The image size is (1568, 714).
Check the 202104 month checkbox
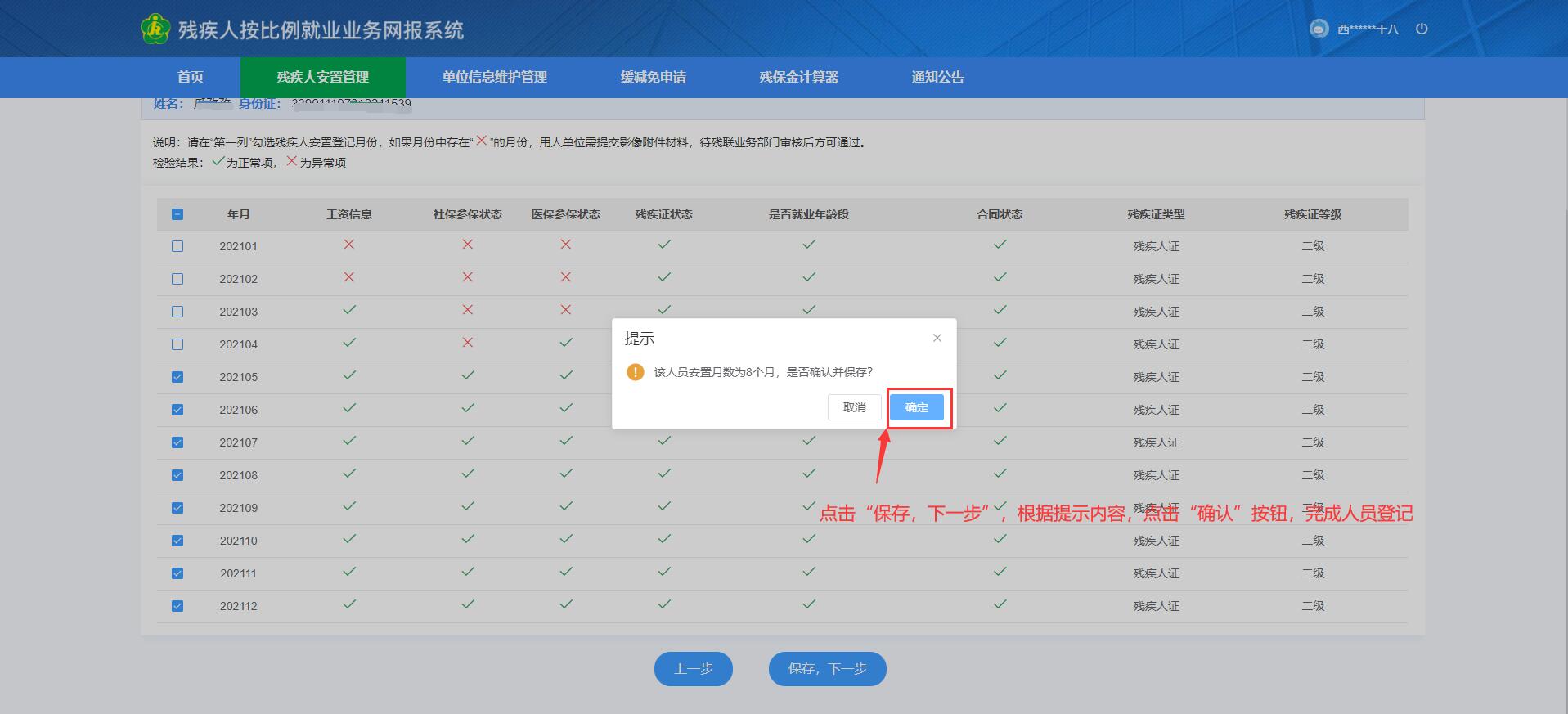click(177, 344)
